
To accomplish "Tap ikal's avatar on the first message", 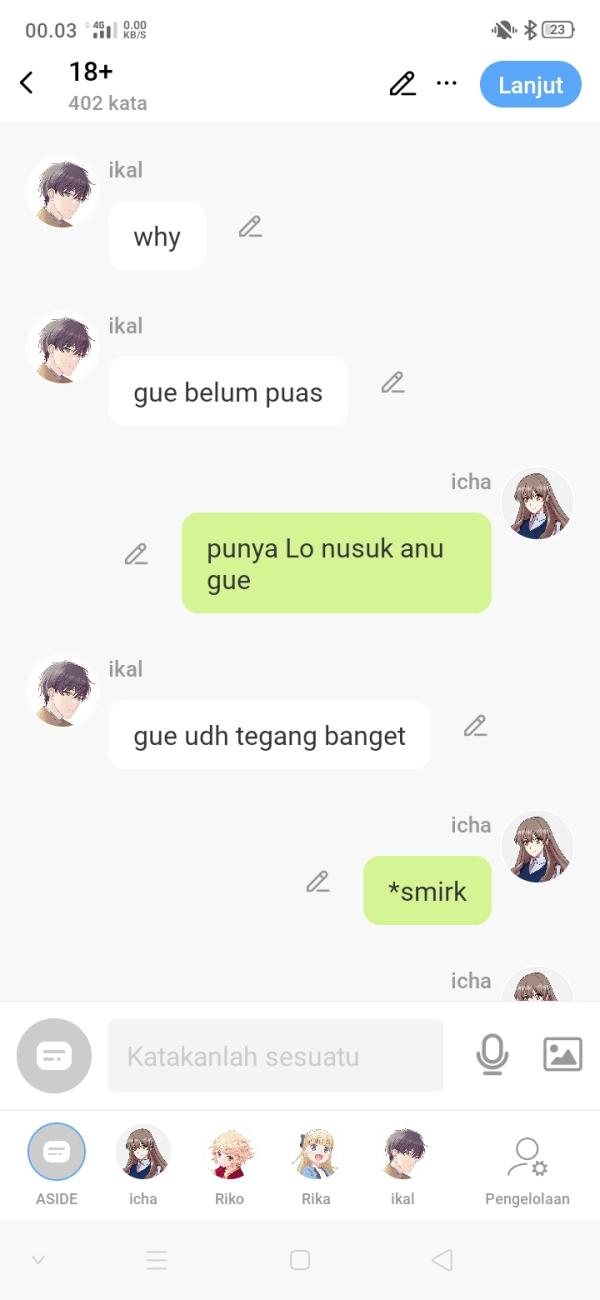I will (62, 192).
